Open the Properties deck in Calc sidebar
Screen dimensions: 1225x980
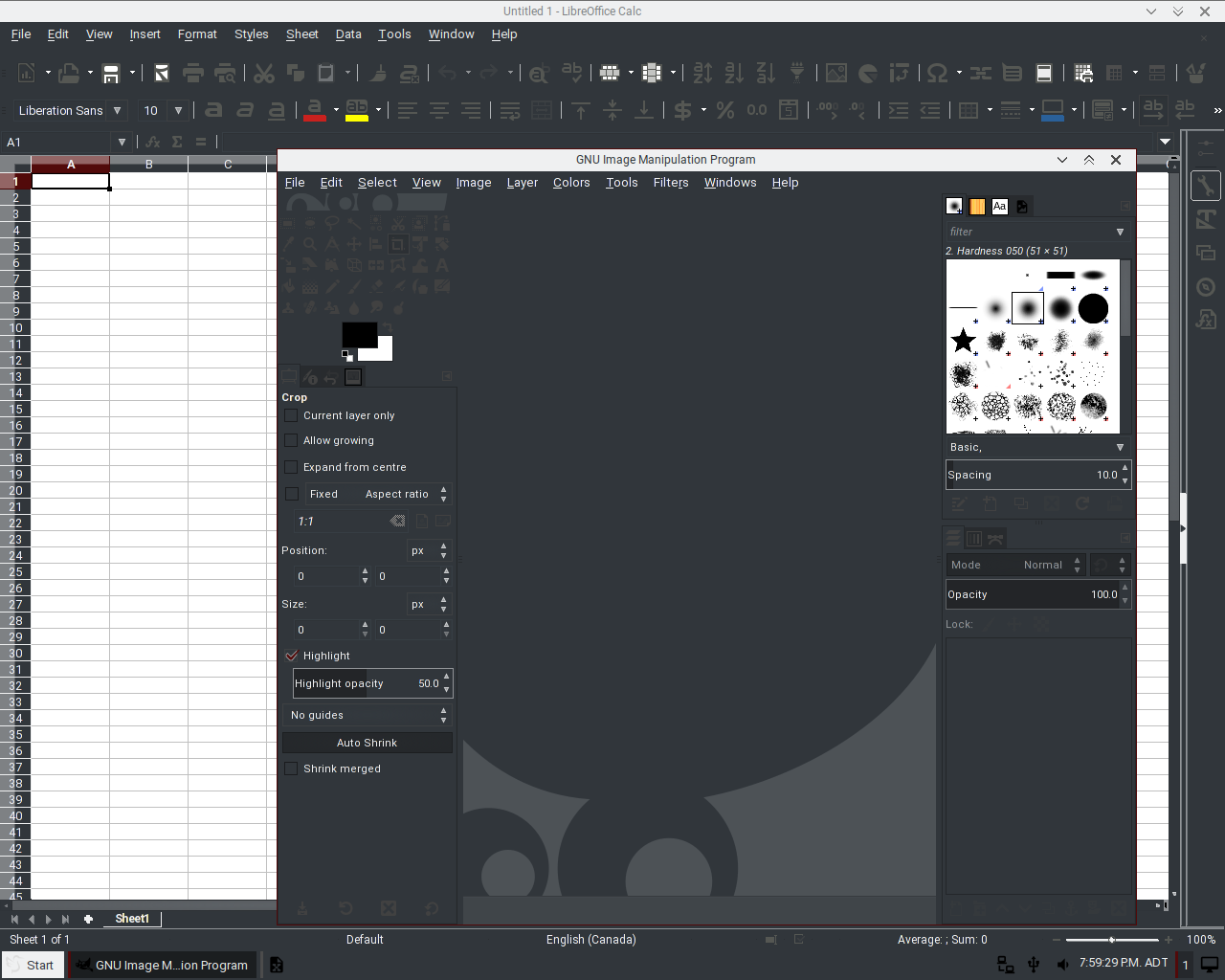1206,186
